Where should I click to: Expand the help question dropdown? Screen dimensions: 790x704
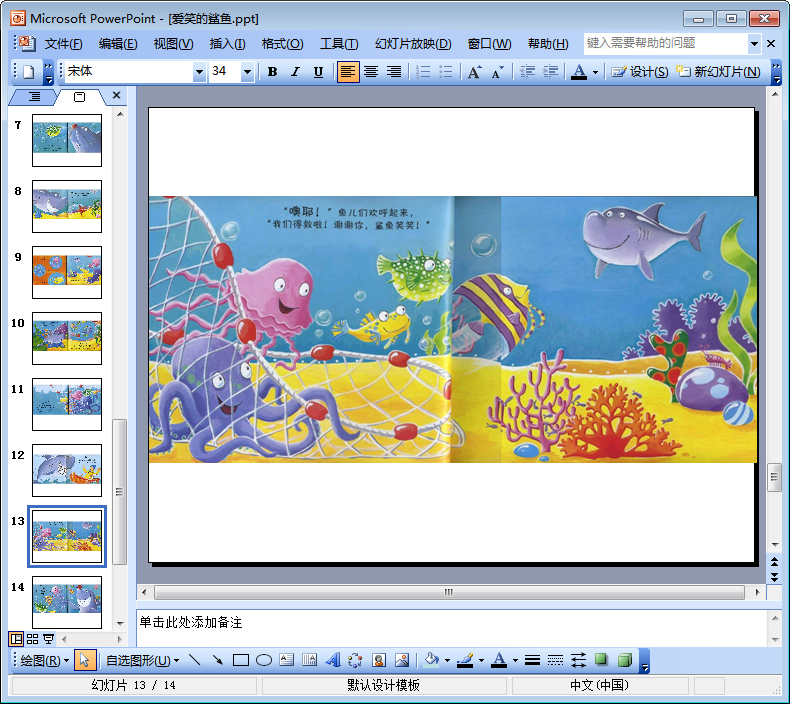[x=754, y=44]
